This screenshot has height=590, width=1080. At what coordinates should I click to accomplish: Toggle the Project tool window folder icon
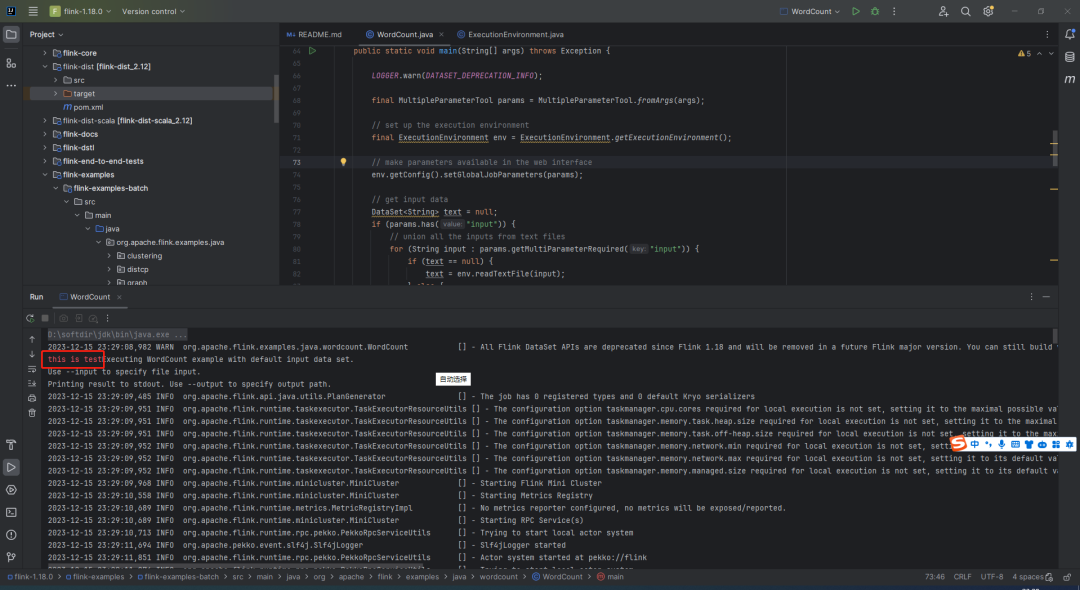click(x=11, y=34)
